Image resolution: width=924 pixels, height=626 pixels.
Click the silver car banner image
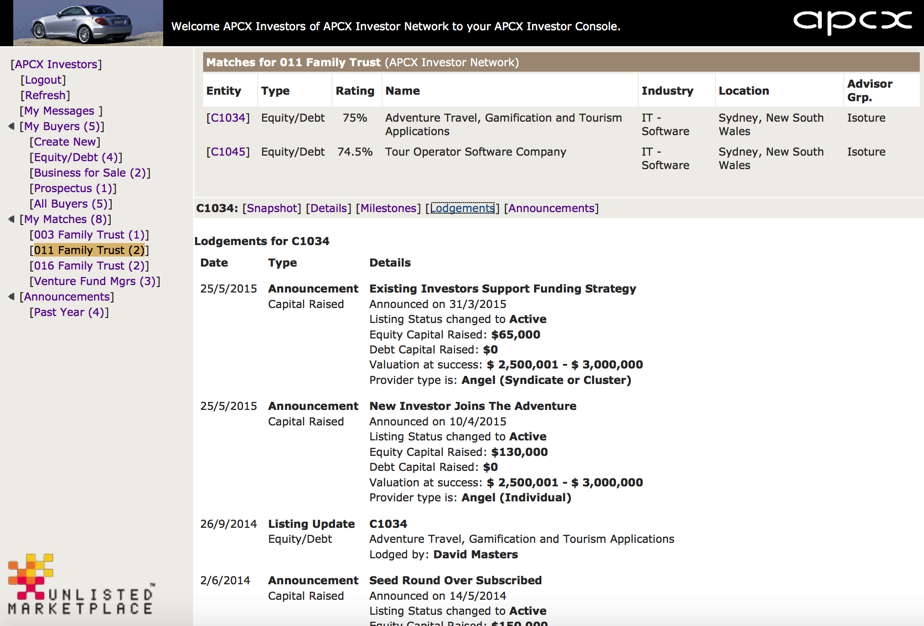click(88, 23)
